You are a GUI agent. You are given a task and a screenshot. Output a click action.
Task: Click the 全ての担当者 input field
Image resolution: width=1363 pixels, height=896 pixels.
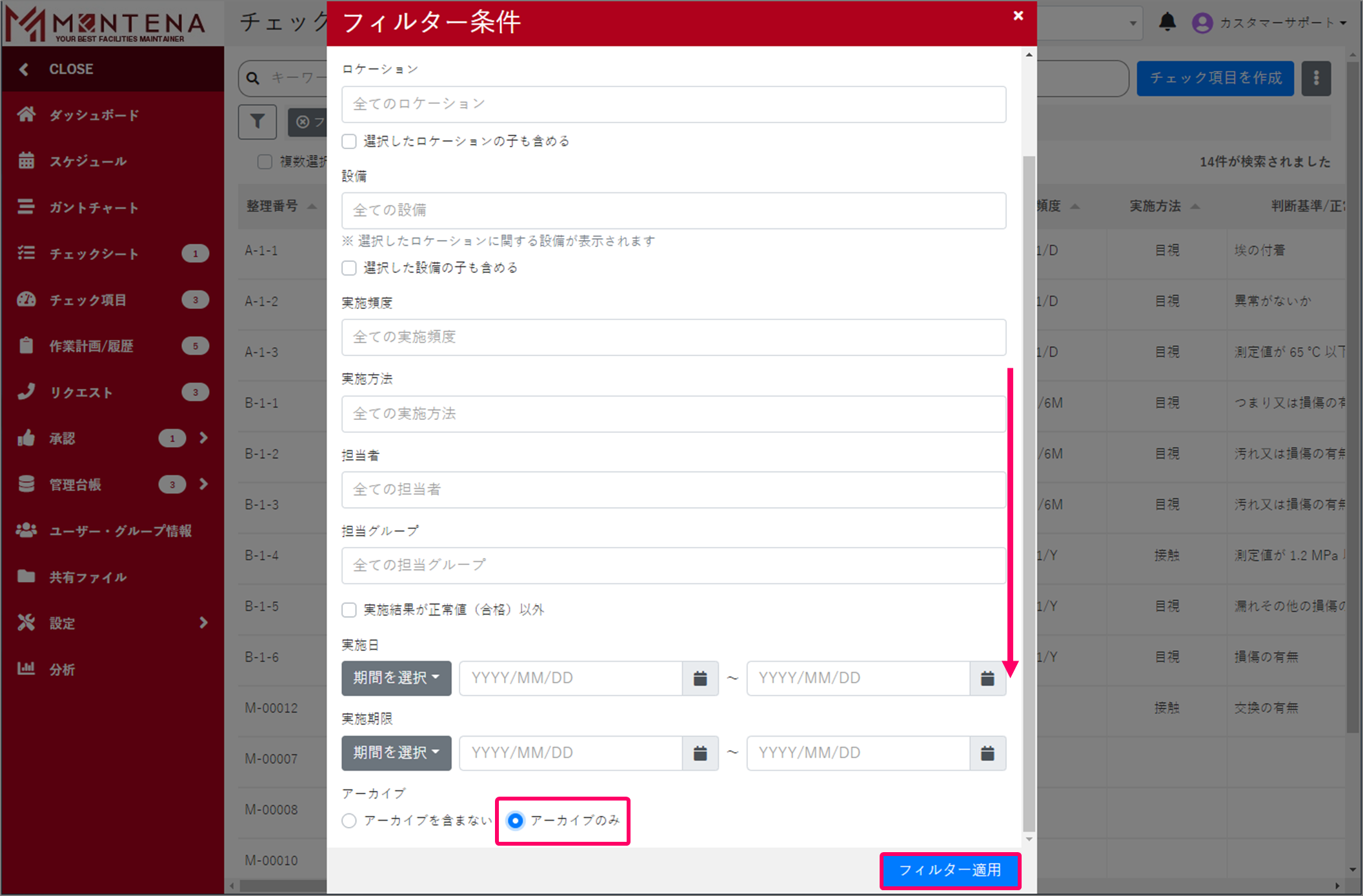coord(673,489)
